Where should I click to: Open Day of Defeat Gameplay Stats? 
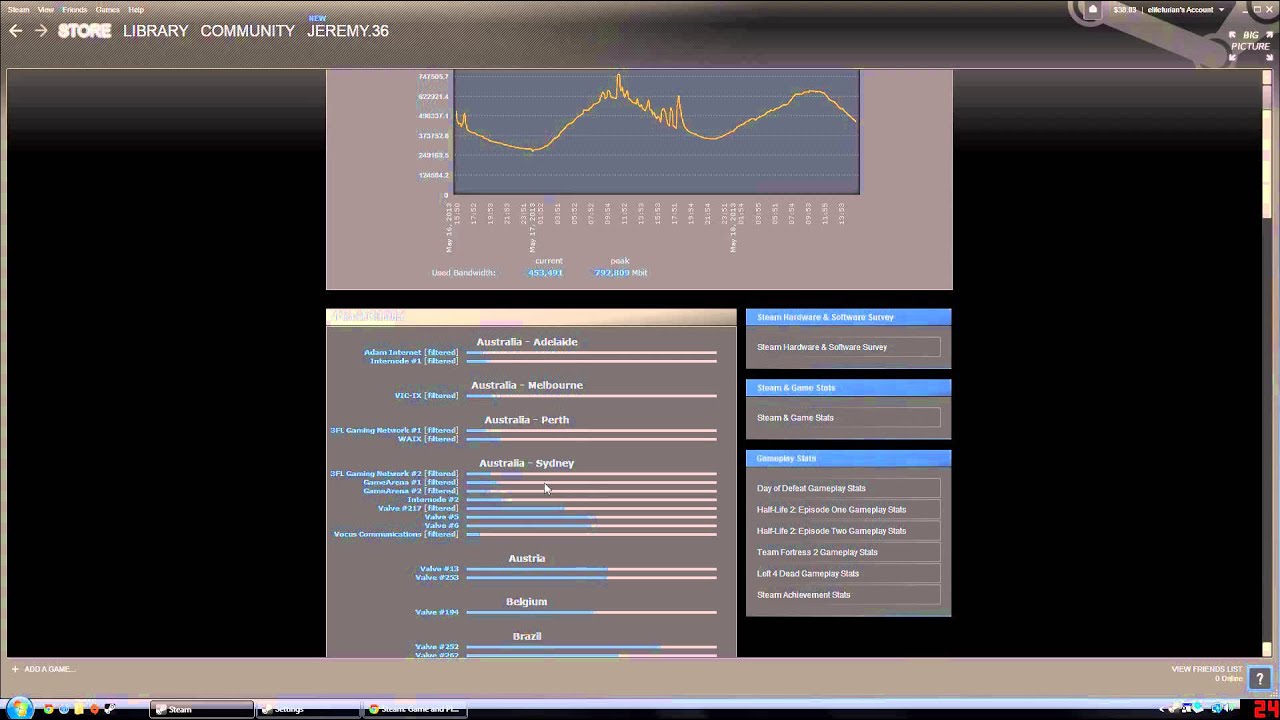(x=848, y=488)
